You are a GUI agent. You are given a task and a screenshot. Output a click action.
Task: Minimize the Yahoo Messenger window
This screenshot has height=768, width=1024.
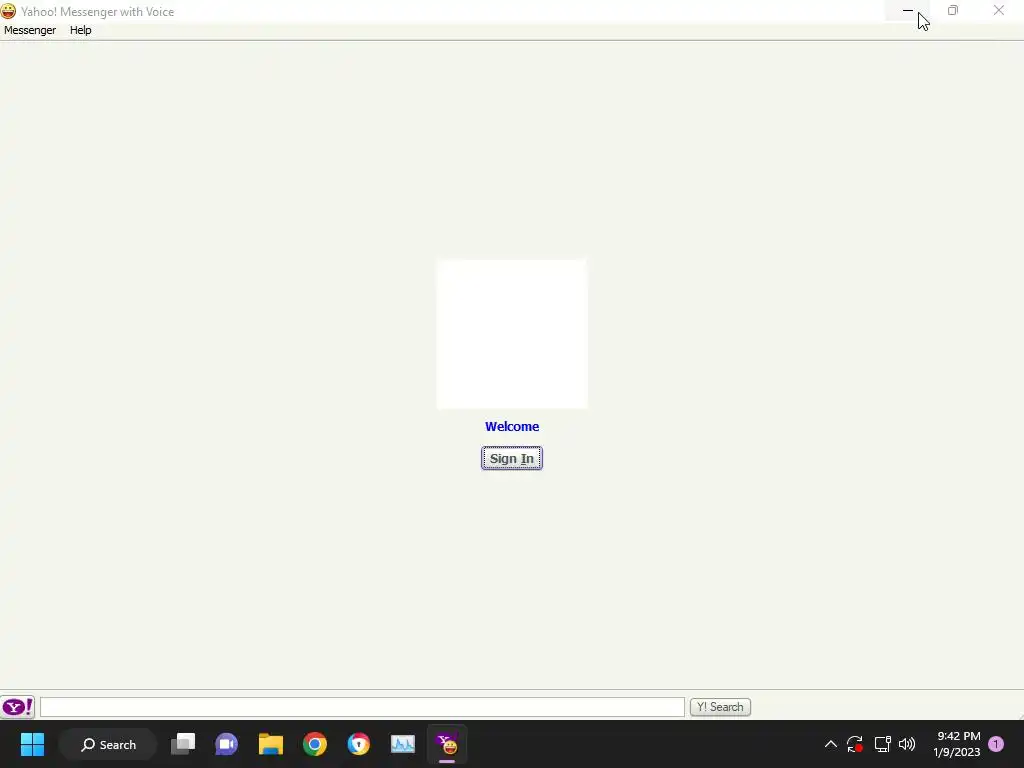908,10
